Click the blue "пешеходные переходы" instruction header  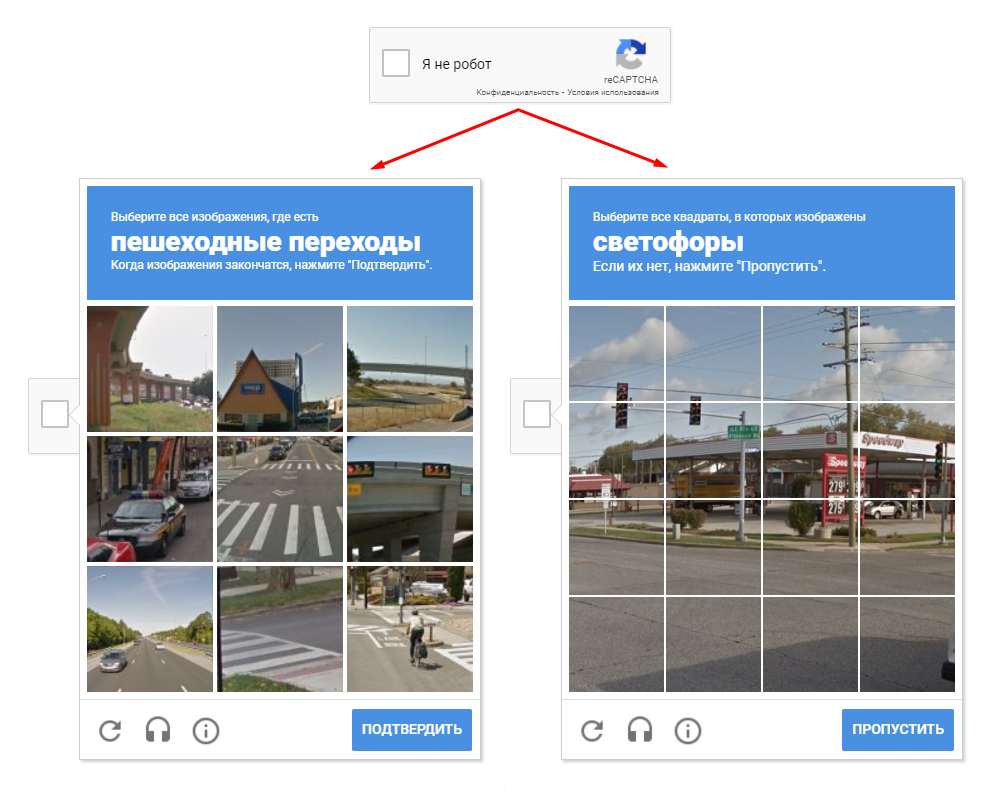click(x=280, y=243)
